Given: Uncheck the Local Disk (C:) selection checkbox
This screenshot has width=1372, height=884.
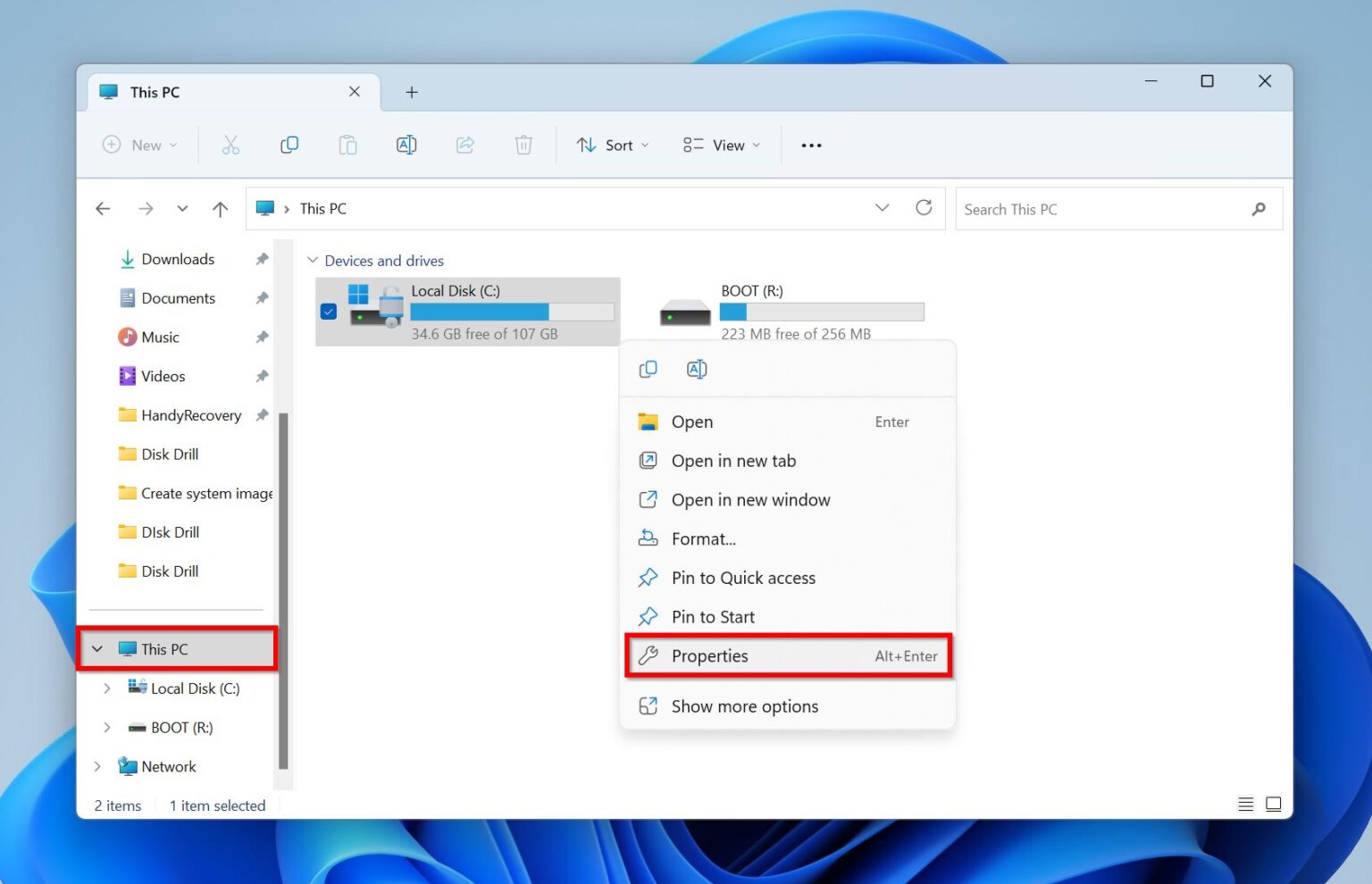Looking at the screenshot, I should 329,313.
